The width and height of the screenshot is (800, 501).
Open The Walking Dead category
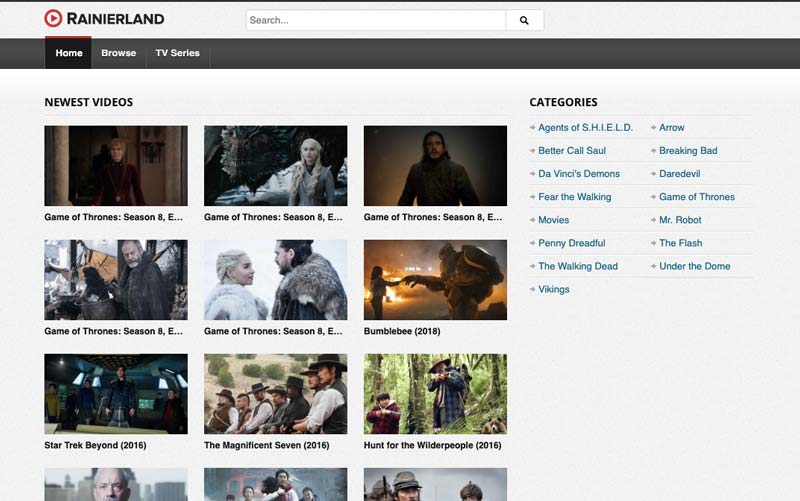point(578,266)
